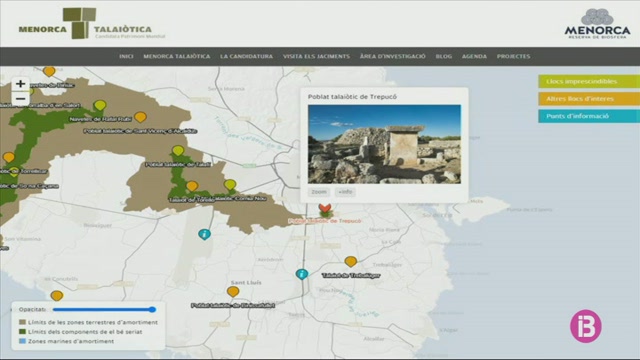Click the green Navetes de Rafal Rubí marker

click(x=100, y=106)
